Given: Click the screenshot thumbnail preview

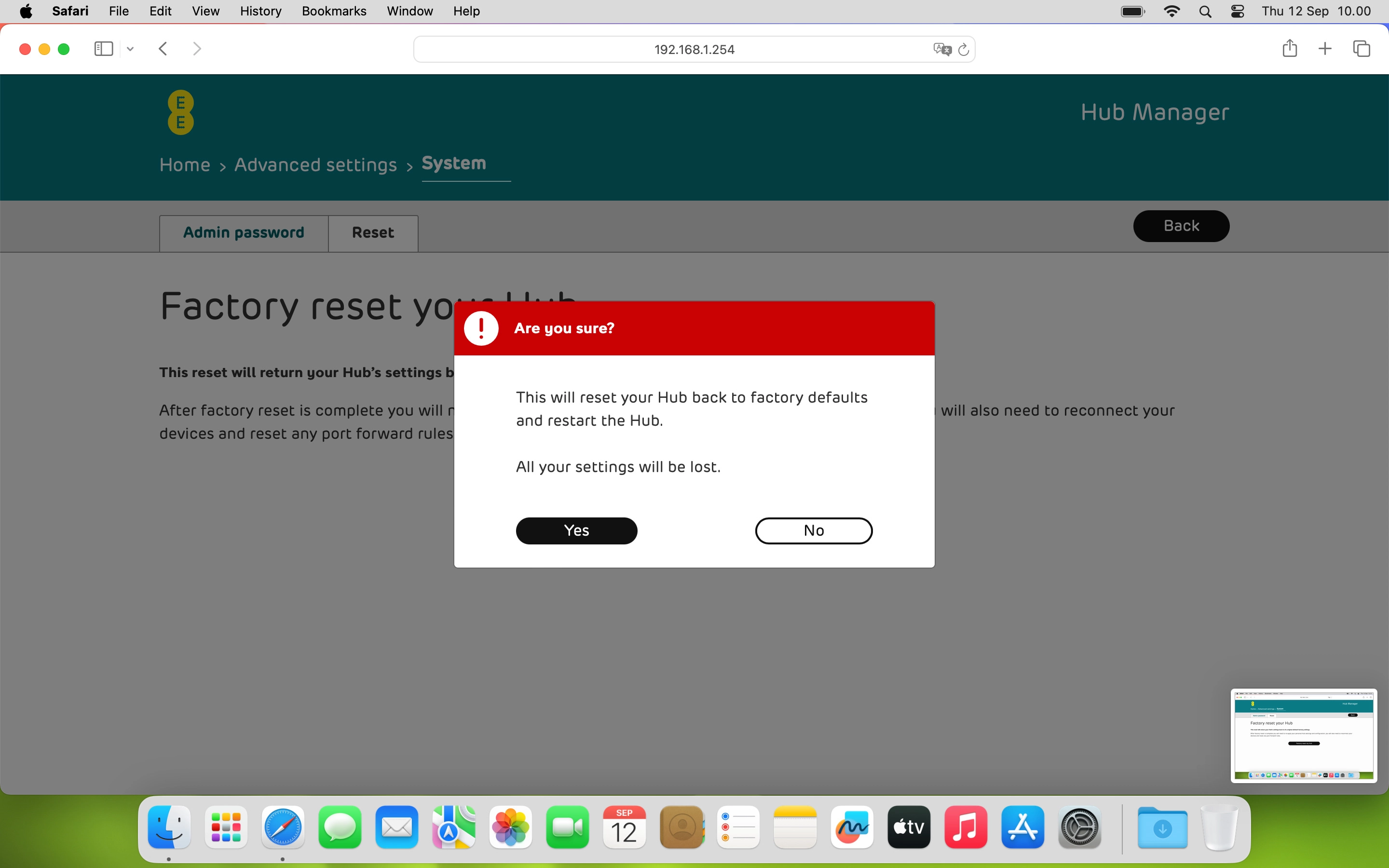Looking at the screenshot, I should point(1304,736).
